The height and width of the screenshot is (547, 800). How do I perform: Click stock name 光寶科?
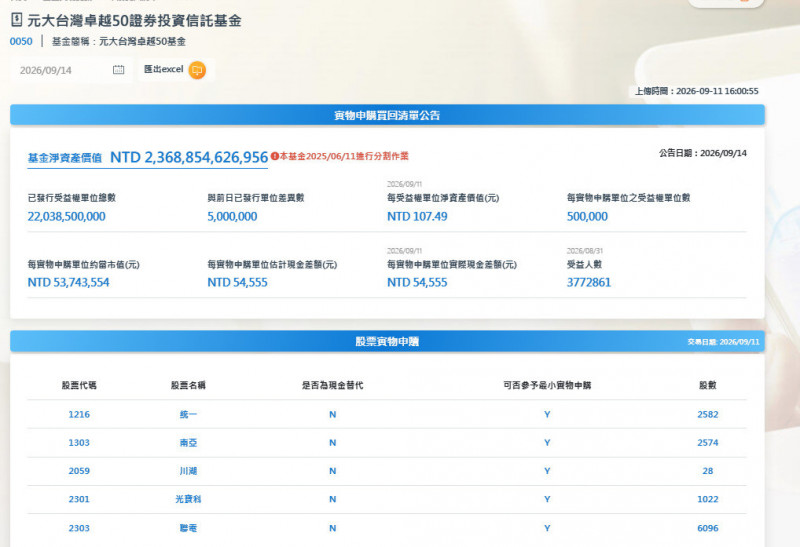188,499
